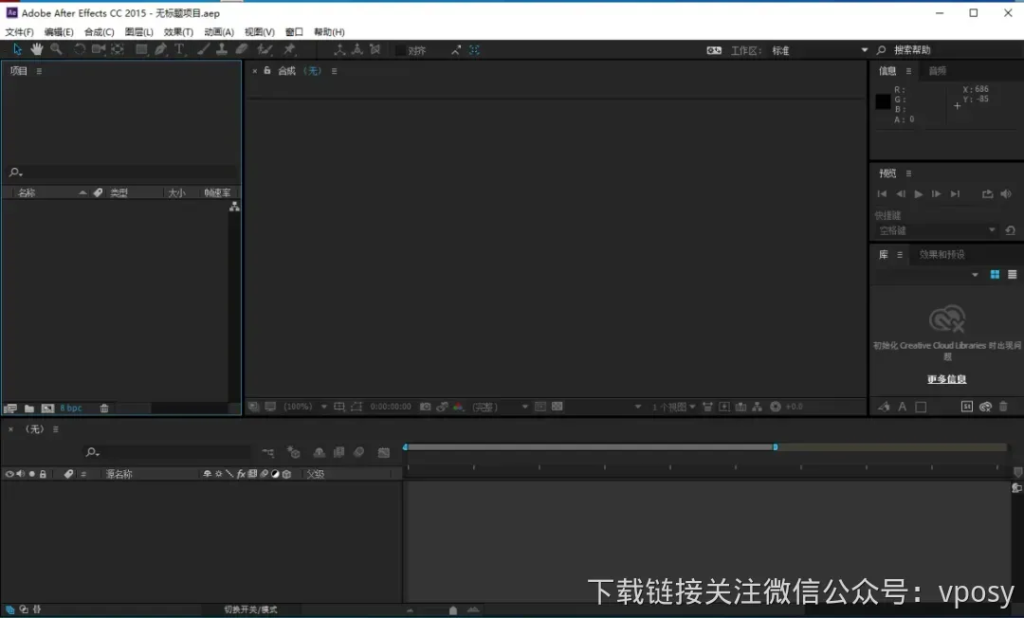Mute audio in preview panel
This screenshot has width=1024, height=618.
tap(1006, 194)
